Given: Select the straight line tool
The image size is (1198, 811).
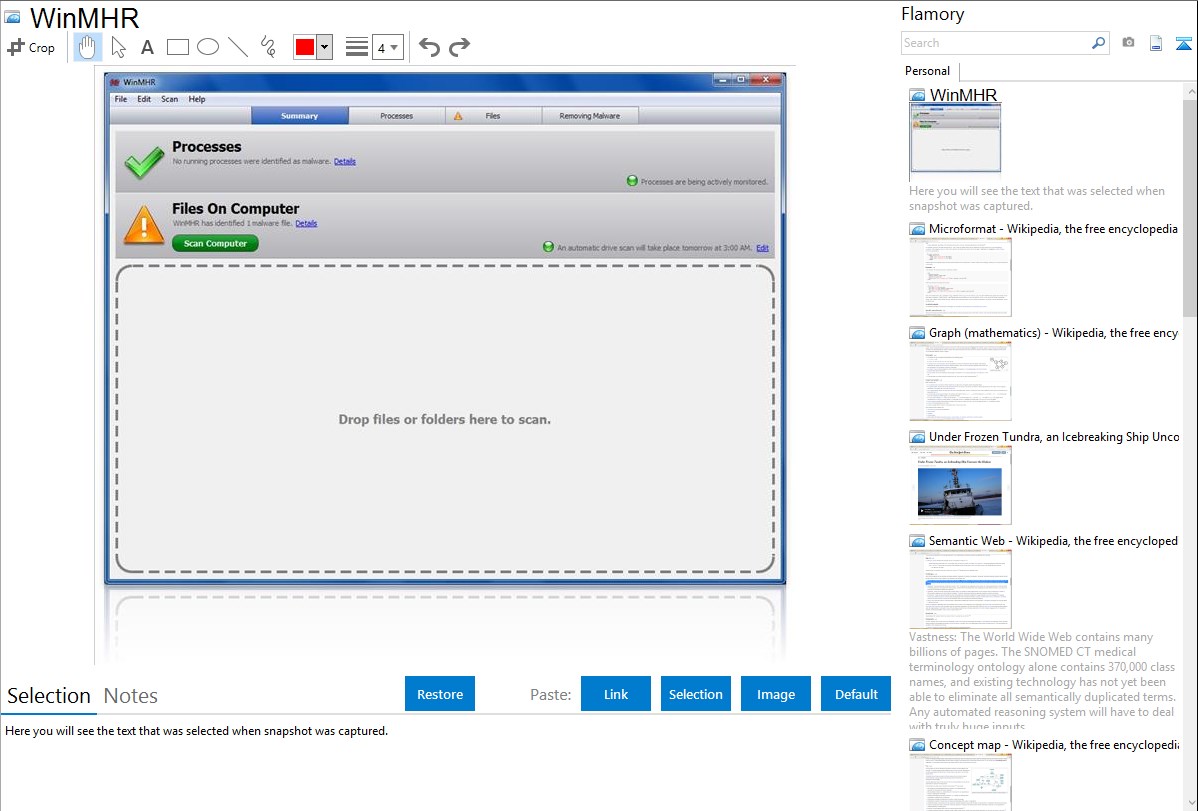Looking at the screenshot, I should pos(238,47).
